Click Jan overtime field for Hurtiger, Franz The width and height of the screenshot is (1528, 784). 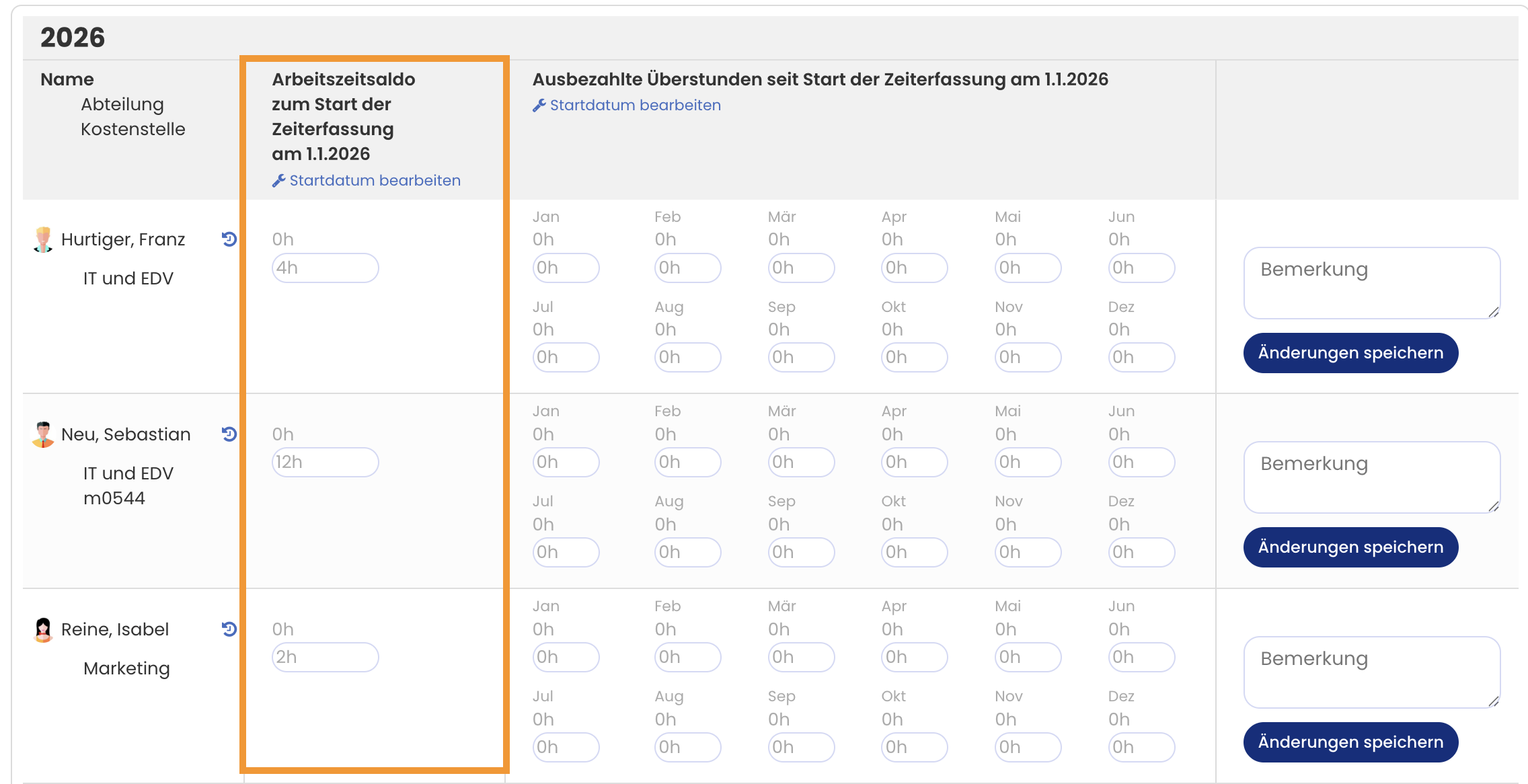point(565,268)
